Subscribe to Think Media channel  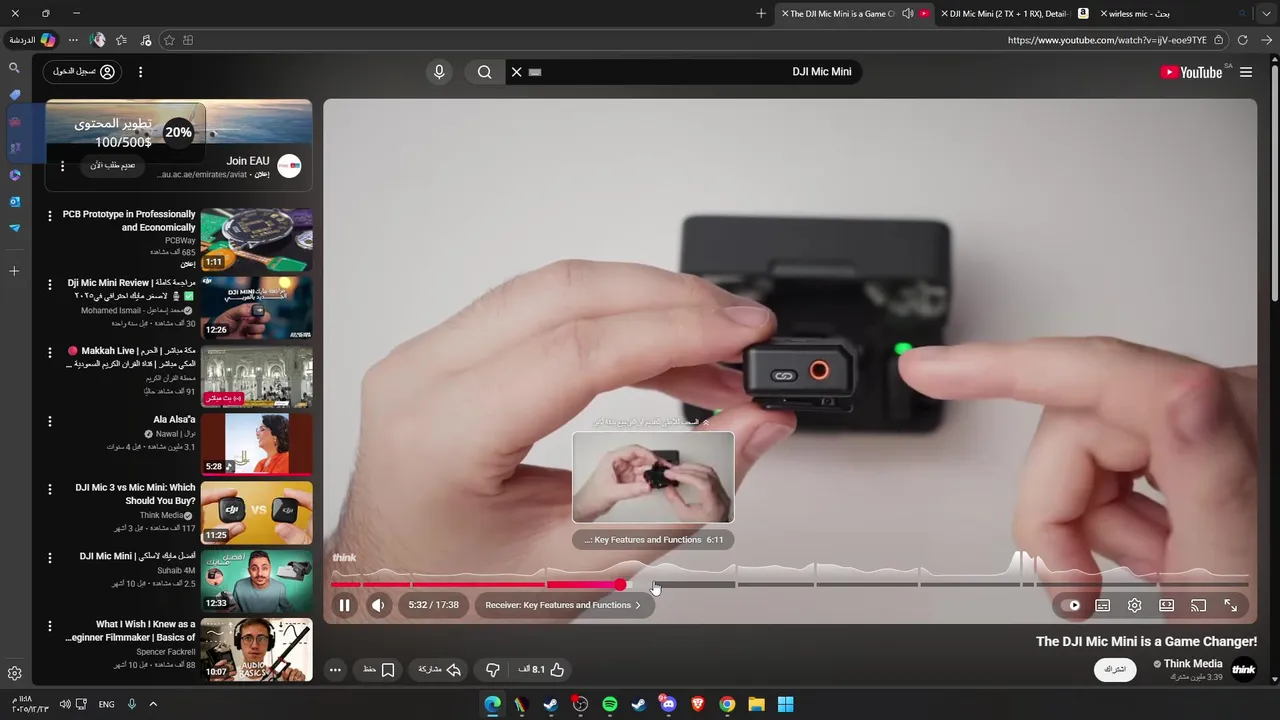1115,670
